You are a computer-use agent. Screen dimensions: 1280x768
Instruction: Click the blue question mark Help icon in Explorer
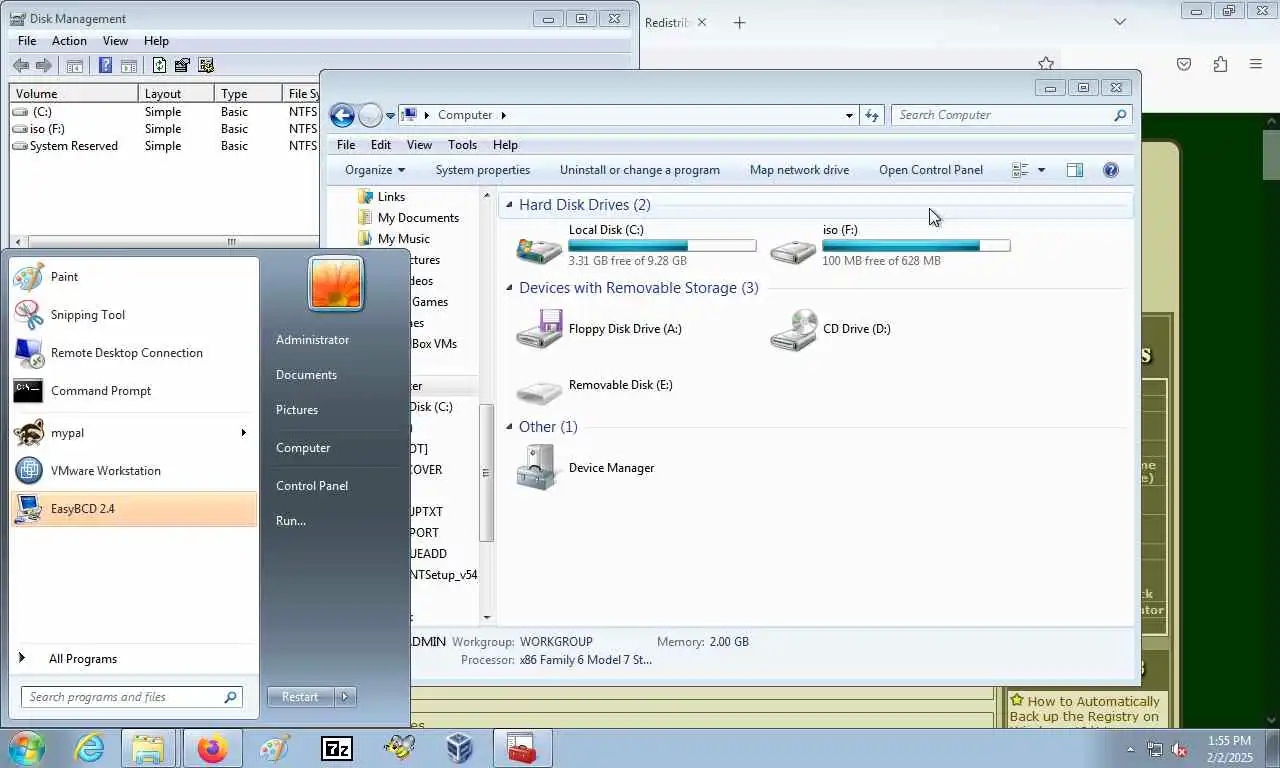pos(1110,170)
